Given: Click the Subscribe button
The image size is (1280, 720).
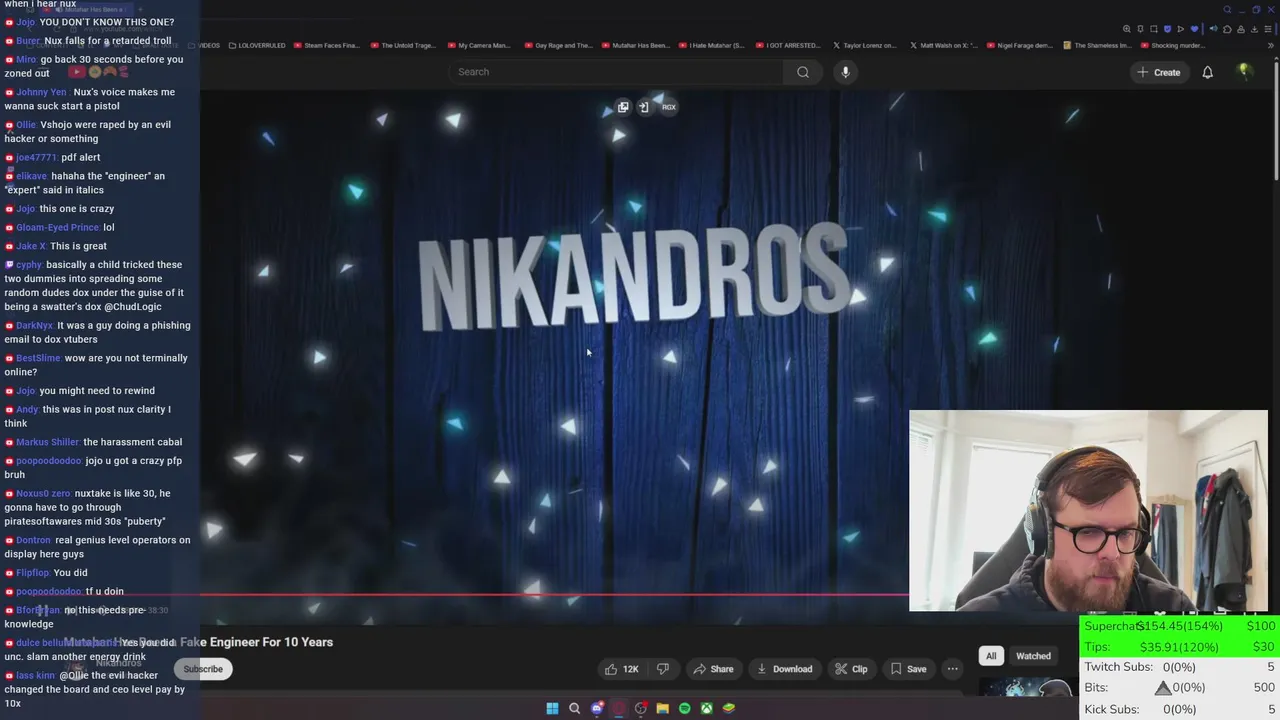Looking at the screenshot, I should (203, 669).
